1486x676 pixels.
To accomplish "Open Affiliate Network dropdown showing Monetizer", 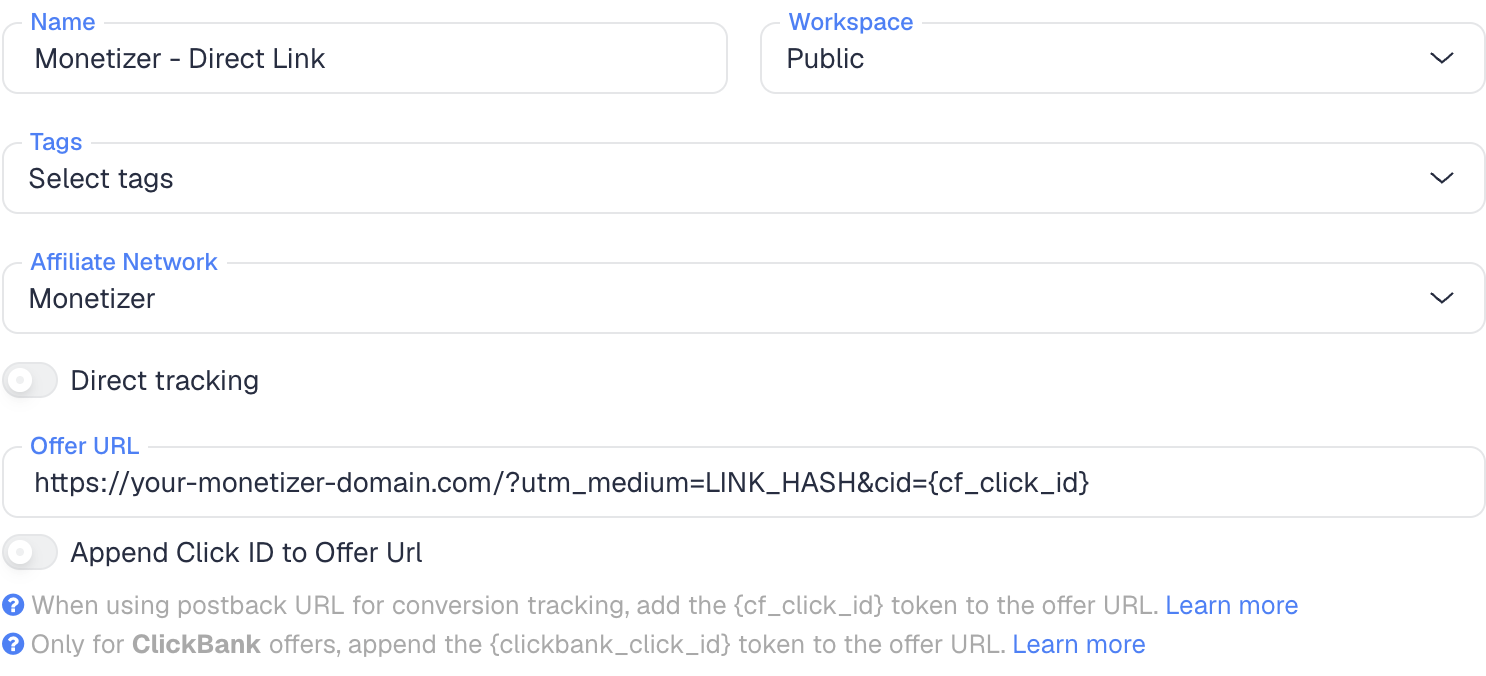I will (743, 298).
